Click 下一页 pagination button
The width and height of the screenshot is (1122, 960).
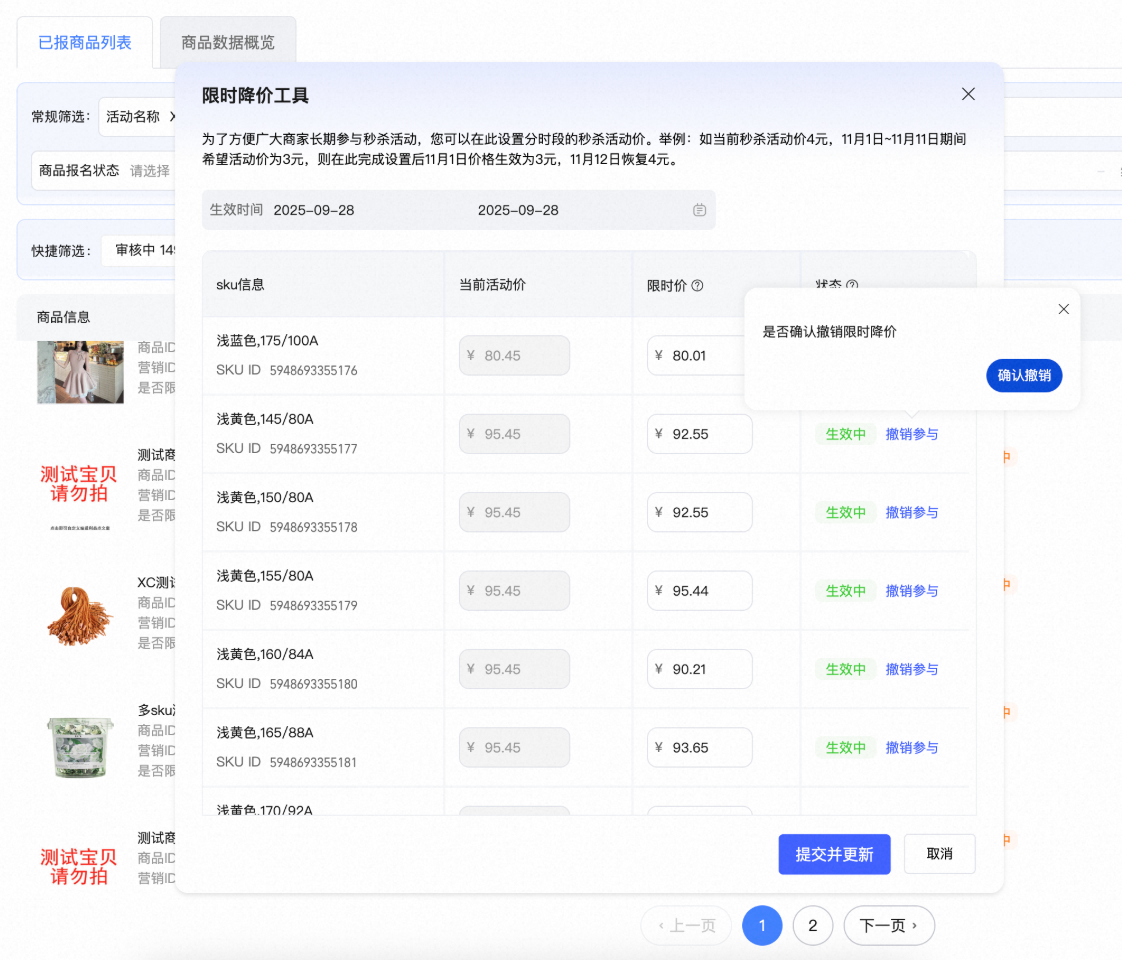point(889,926)
